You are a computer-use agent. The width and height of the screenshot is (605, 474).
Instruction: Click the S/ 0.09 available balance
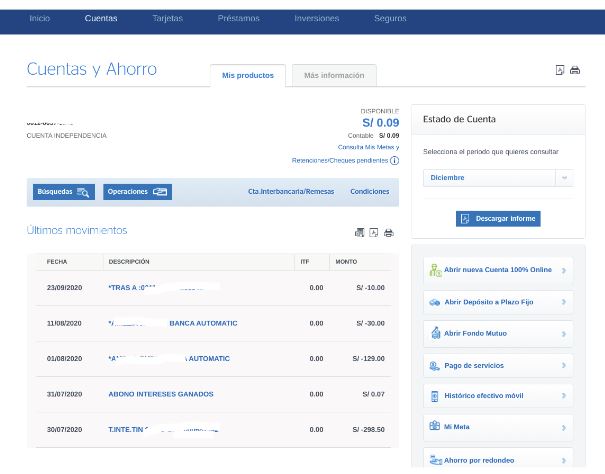pos(380,123)
